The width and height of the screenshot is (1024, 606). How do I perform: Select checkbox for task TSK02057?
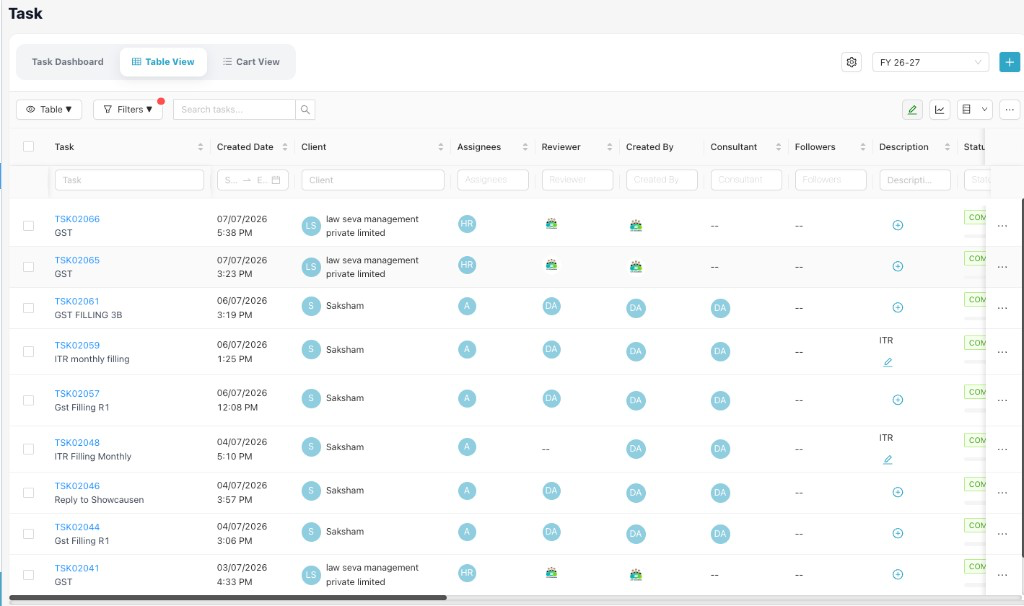28,400
